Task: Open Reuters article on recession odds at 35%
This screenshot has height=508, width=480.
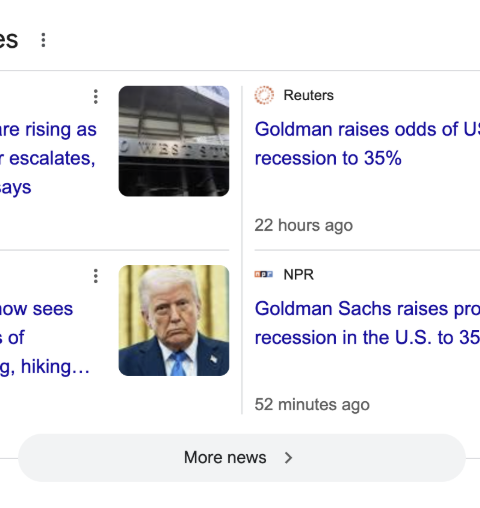Action: pyautogui.click(x=367, y=143)
